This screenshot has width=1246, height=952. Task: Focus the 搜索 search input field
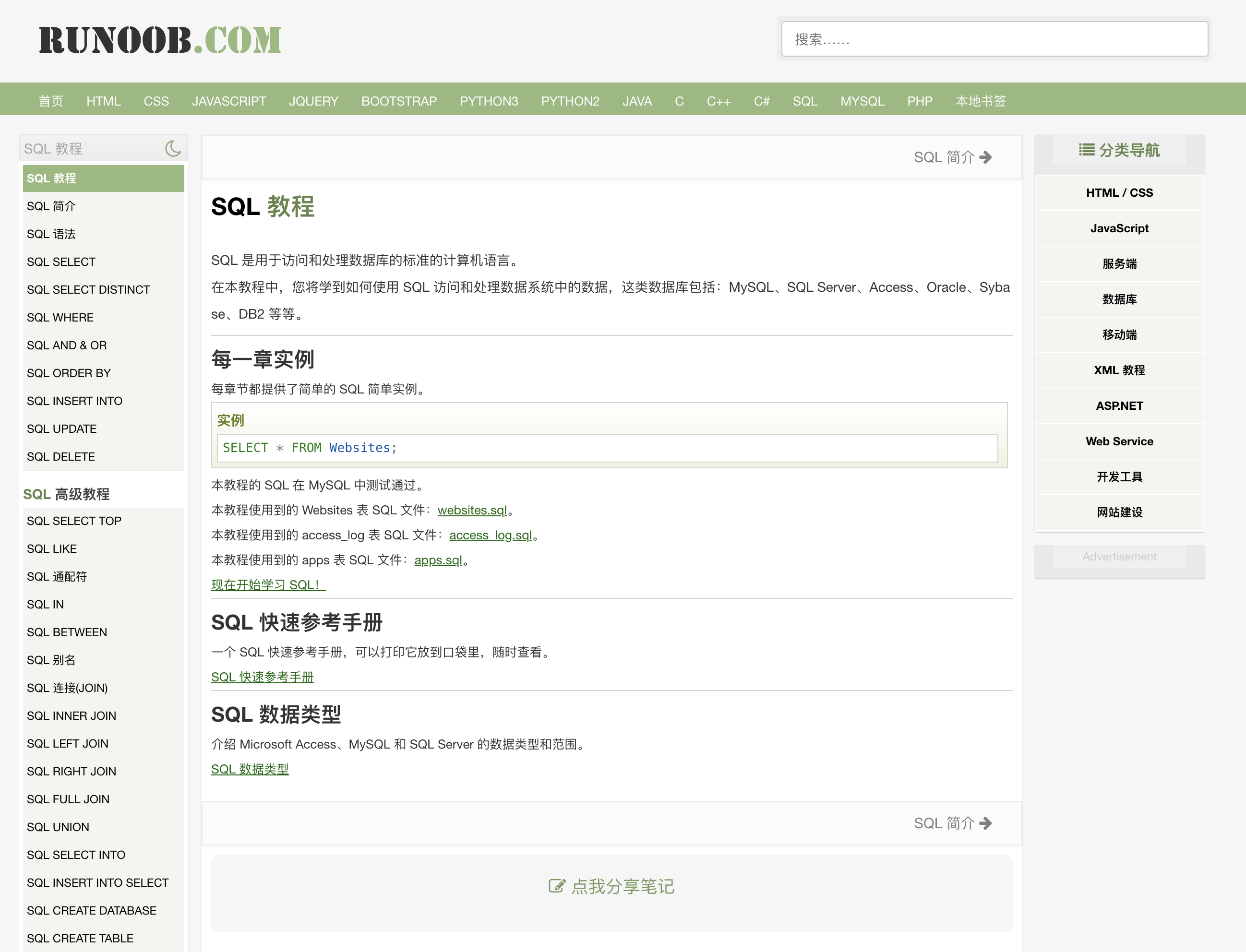(994, 39)
